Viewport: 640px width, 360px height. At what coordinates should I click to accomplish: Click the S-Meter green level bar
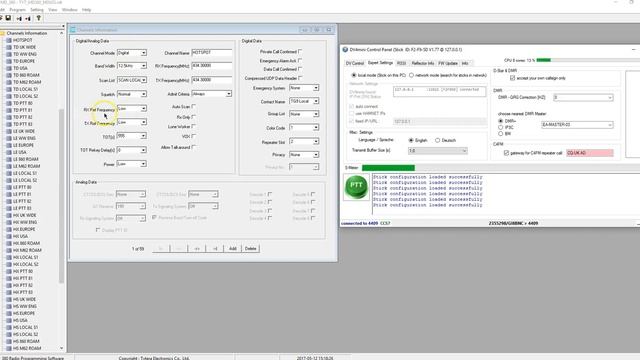388,168
